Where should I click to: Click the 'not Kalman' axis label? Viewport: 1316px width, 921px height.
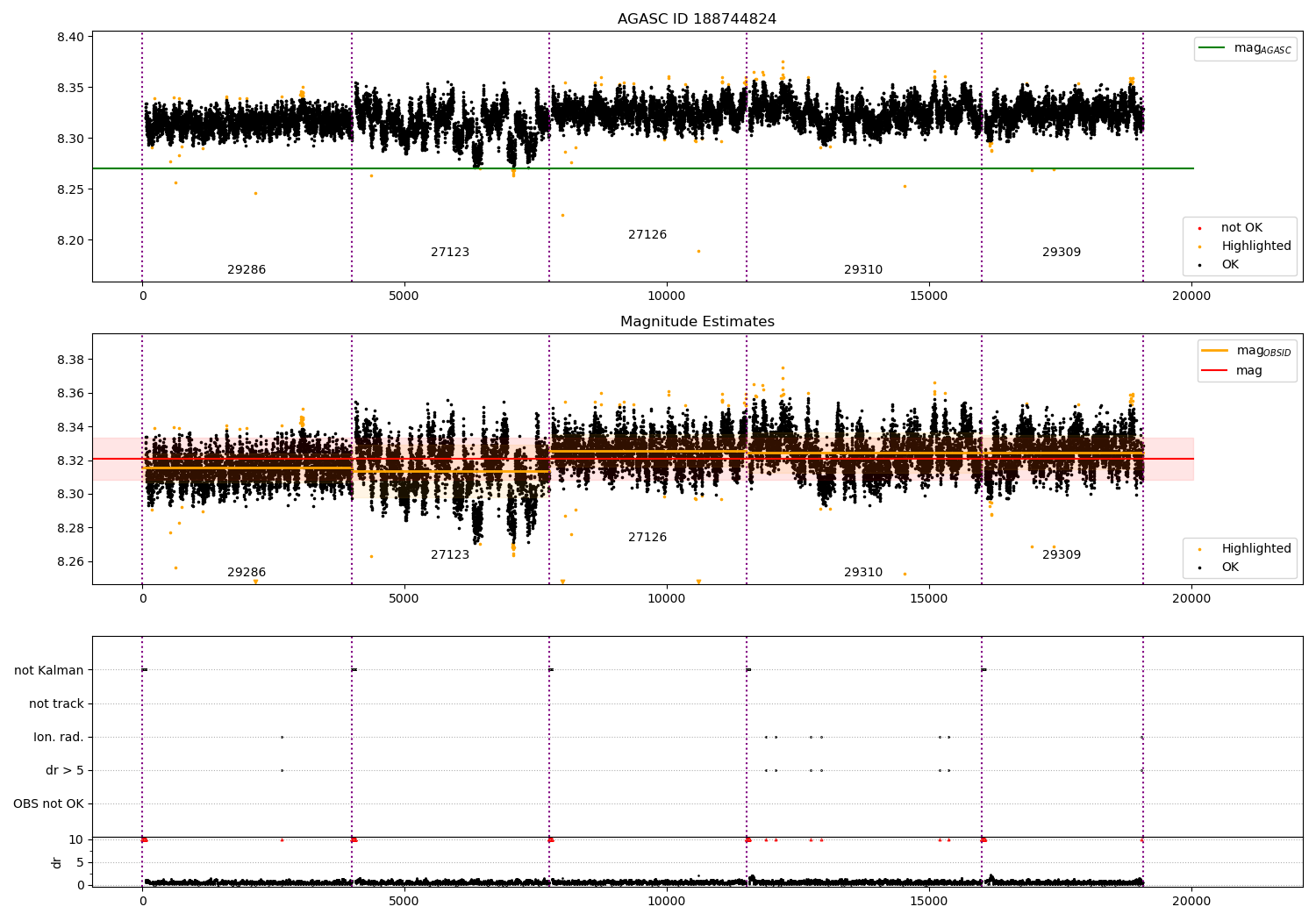coord(49,670)
